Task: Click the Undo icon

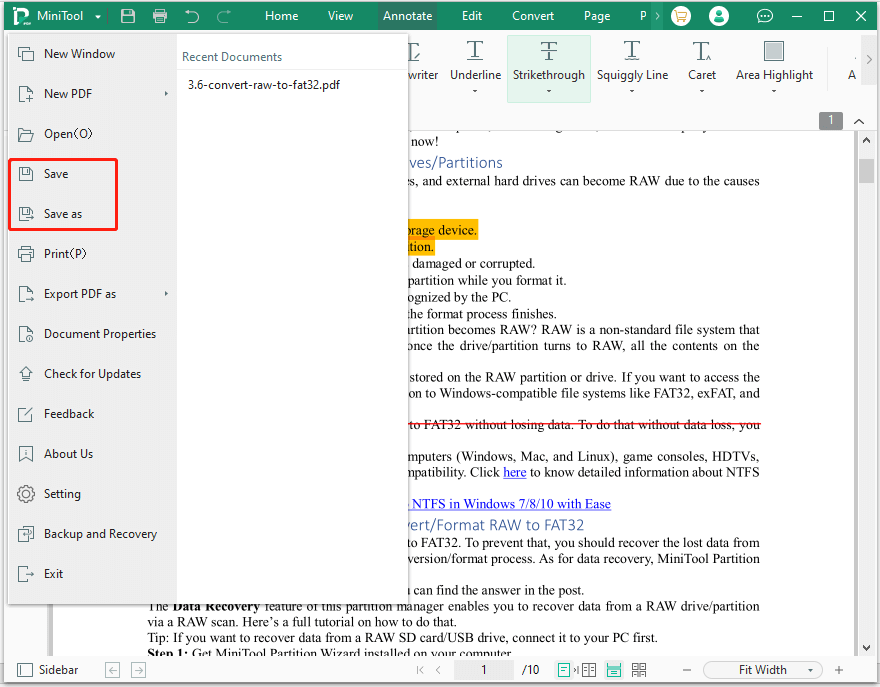Action: click(192, 16)
